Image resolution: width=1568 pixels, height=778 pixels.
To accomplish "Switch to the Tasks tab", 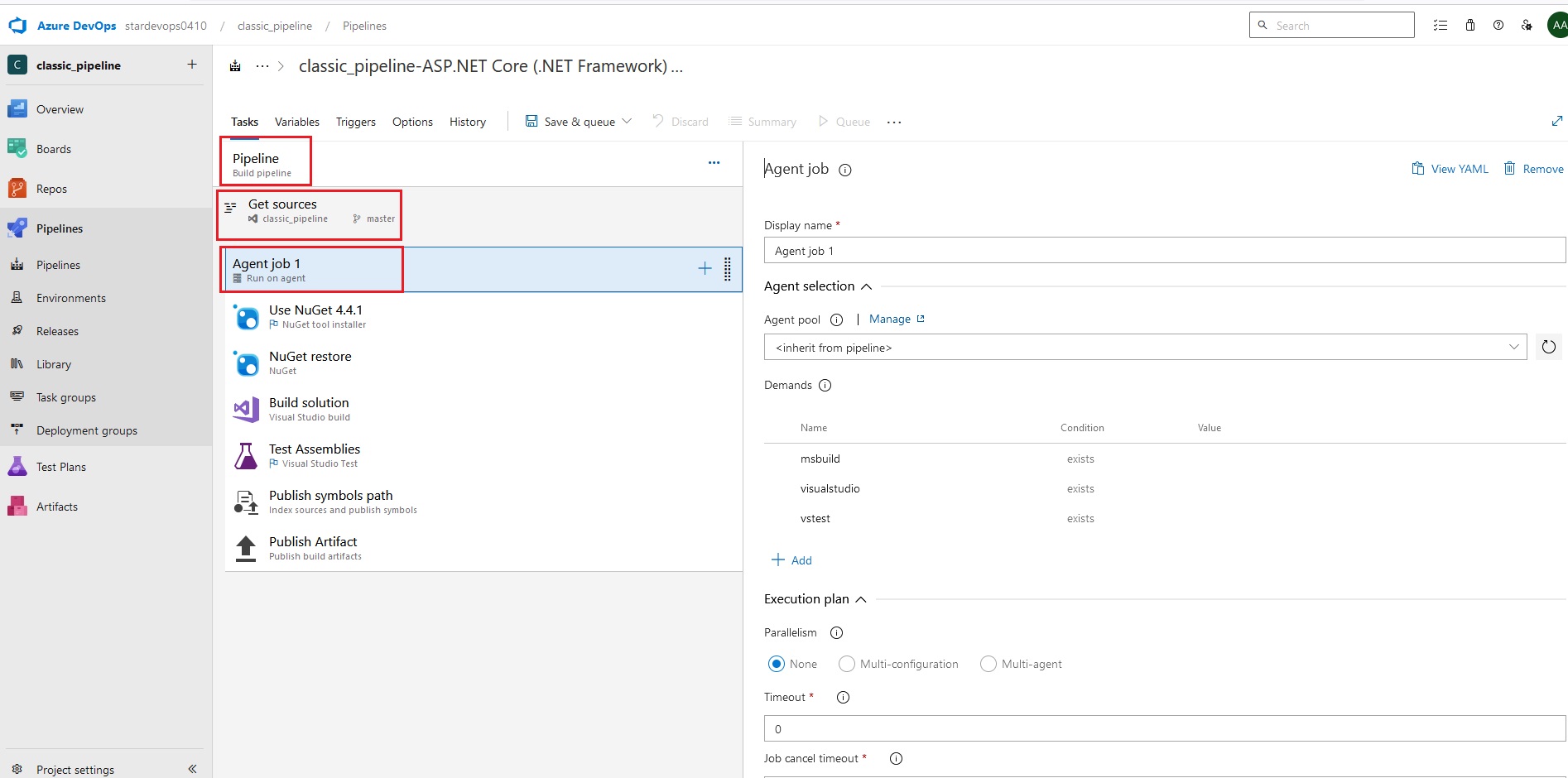I will coord(244,122).
